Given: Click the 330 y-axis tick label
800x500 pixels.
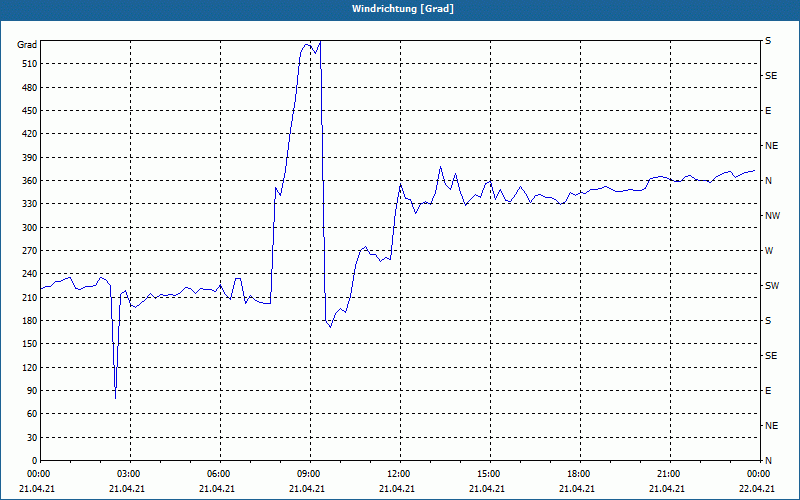Looking at the screenshot, I should 29,204.
